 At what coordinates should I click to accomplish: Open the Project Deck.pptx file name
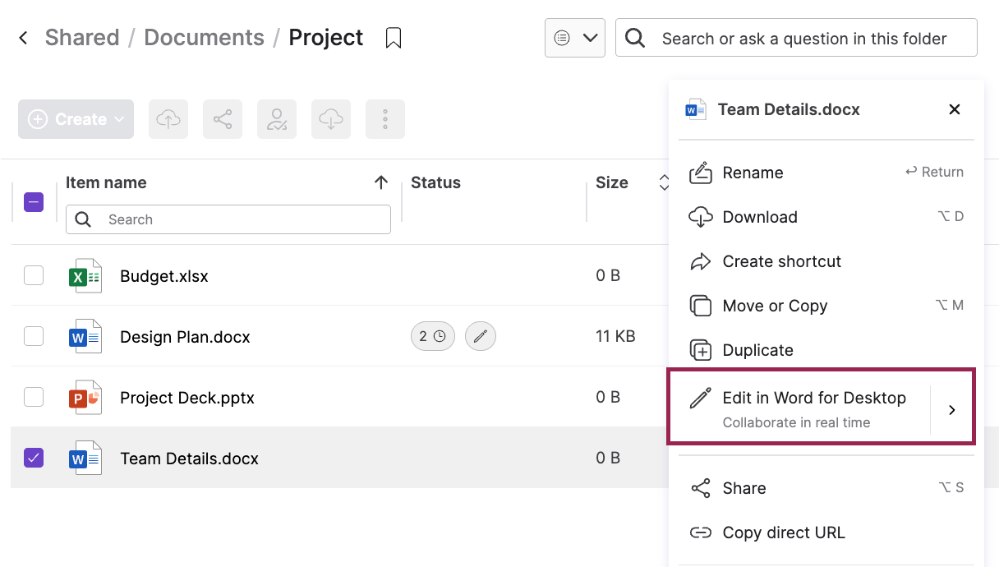click(187, 398)
